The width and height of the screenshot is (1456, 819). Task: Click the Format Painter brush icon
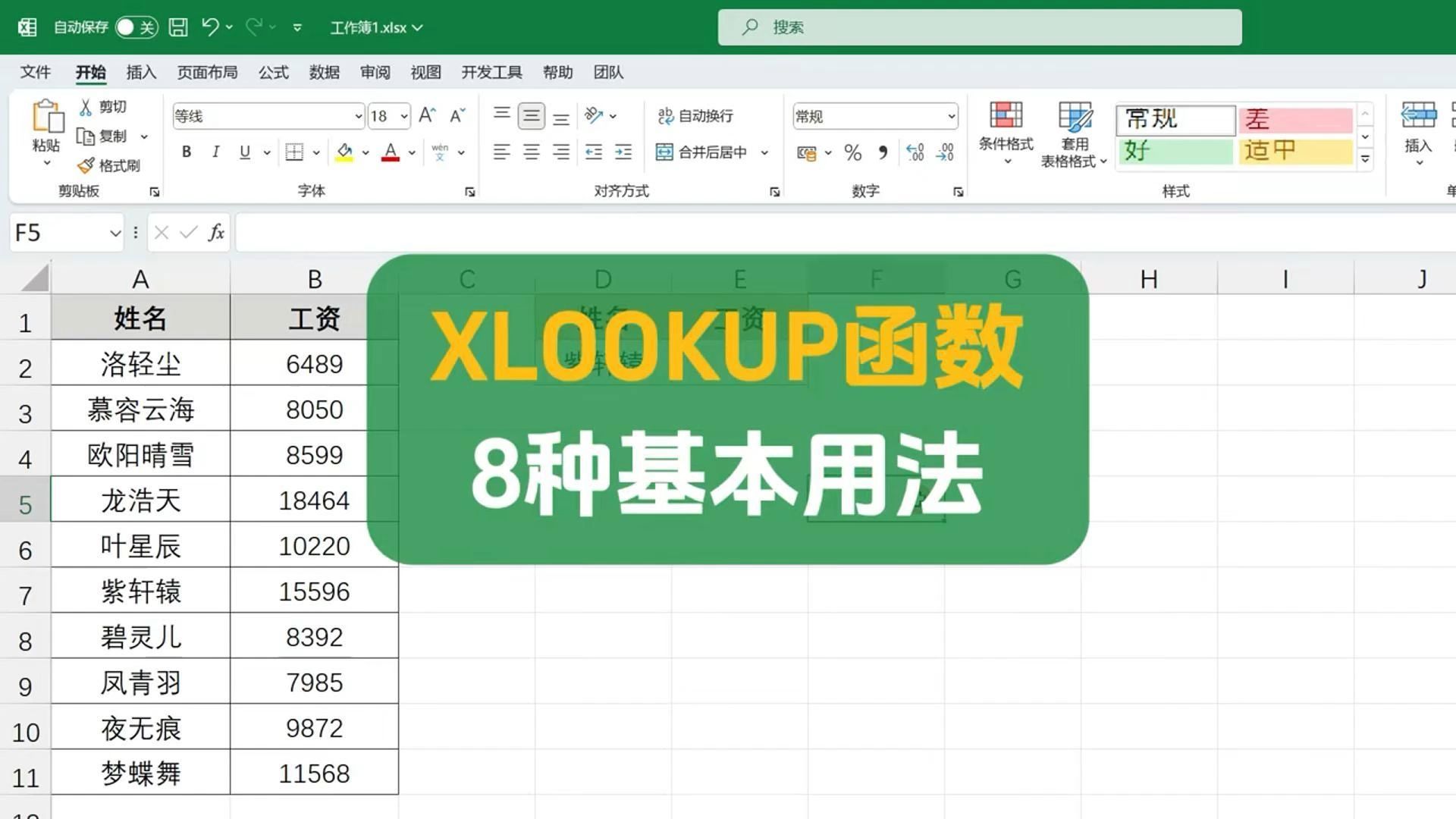[x=86, y=165]
